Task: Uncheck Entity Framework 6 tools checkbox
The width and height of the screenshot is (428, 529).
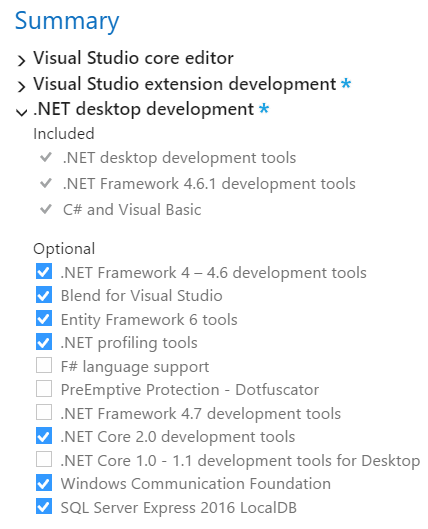Action: tap(44, 318)
